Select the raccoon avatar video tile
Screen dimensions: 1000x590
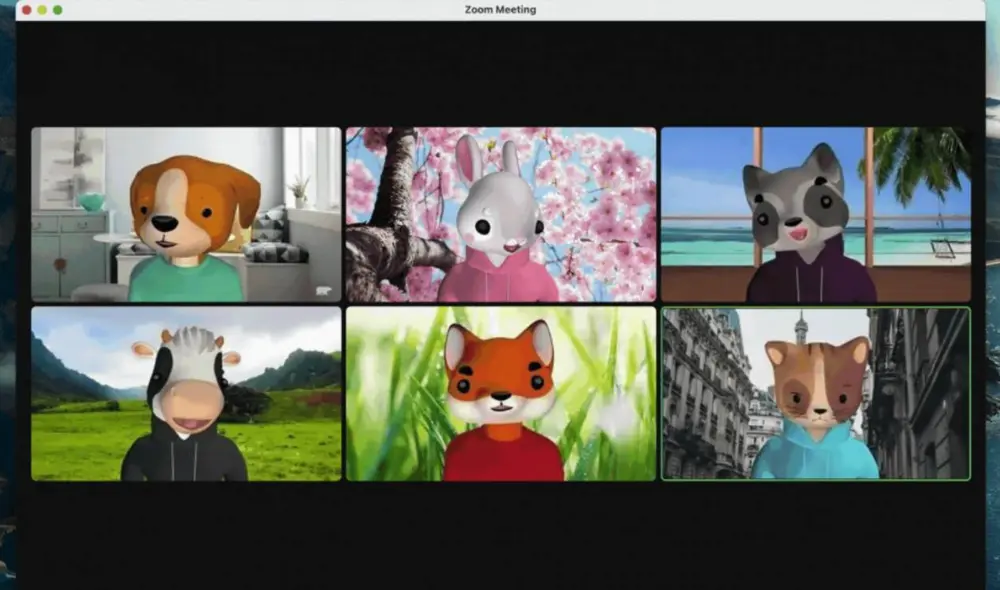[x=815, y=214]
